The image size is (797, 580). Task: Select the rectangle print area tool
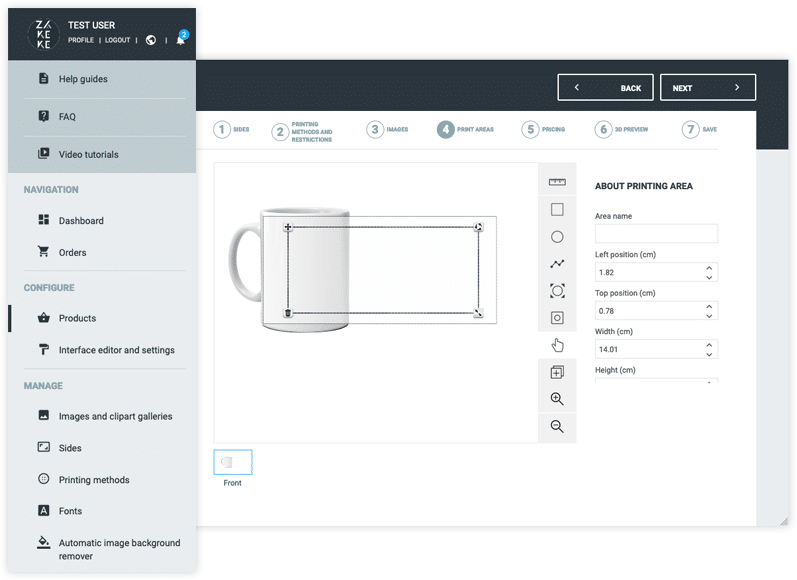[x=557, y=210]
